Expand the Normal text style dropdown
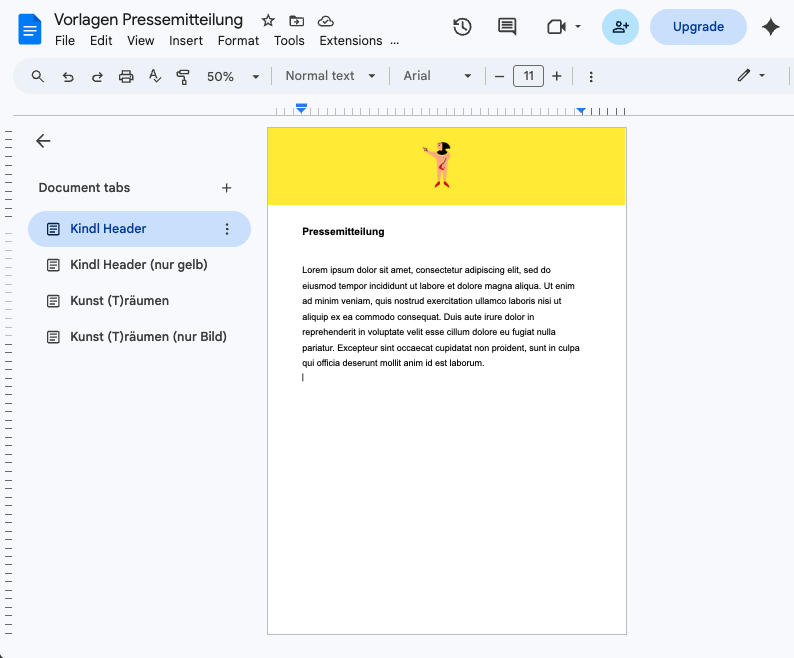 pos(331,76)
